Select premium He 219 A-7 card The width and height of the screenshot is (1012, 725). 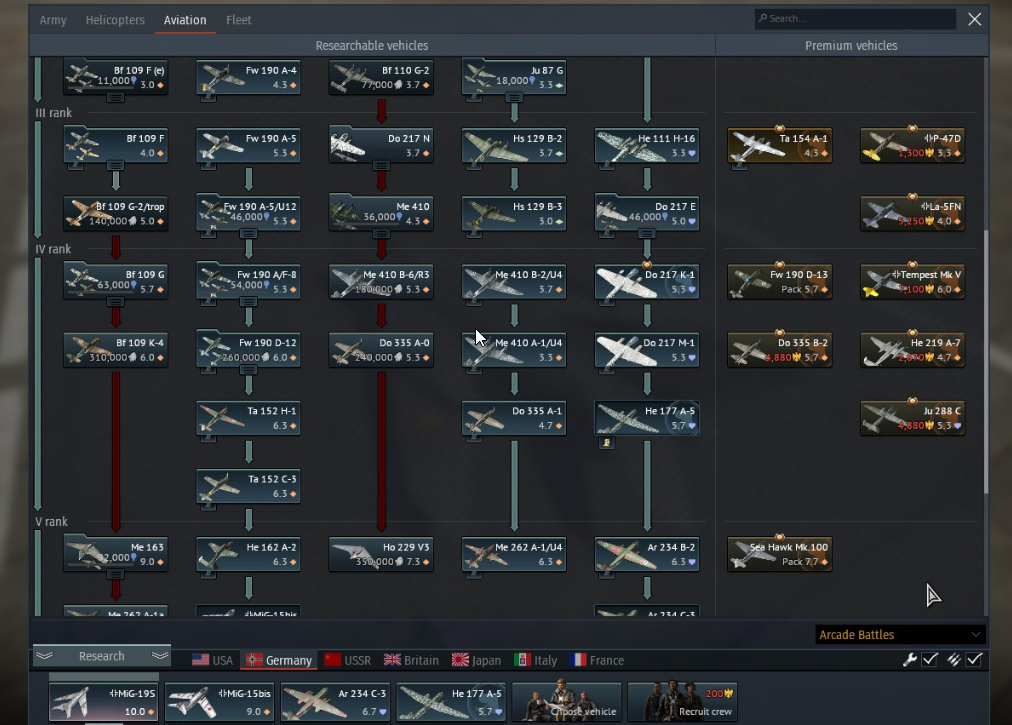(x=913, y=349)
